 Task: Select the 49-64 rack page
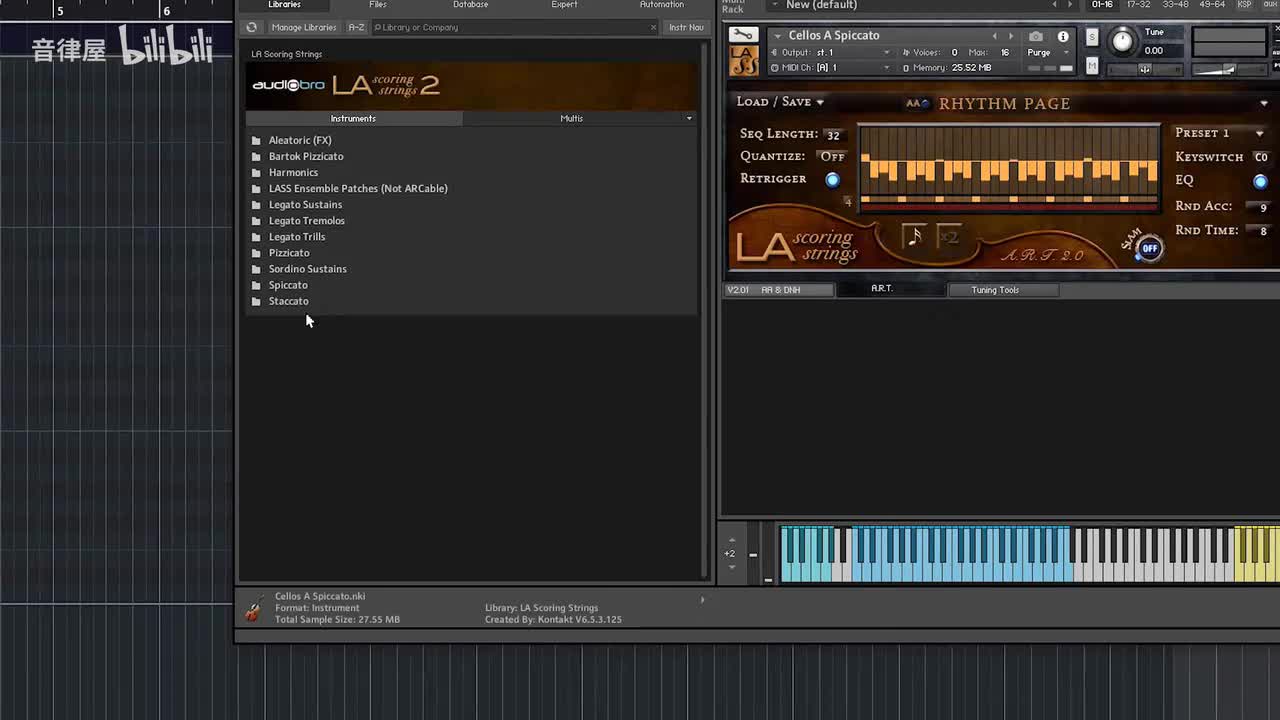tap(1210, 5)
